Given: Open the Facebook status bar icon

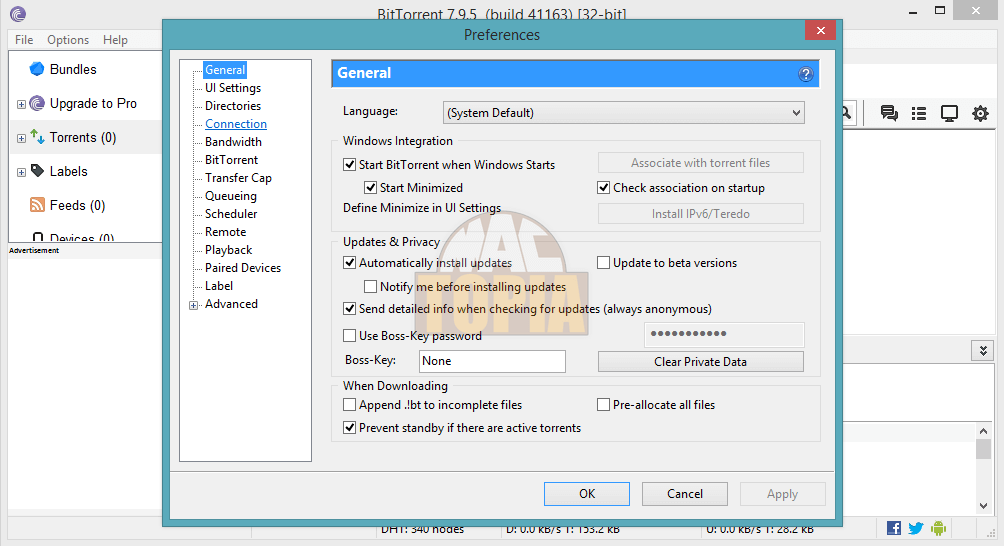Looking at the screenshot, I should [x=894, y=528].
